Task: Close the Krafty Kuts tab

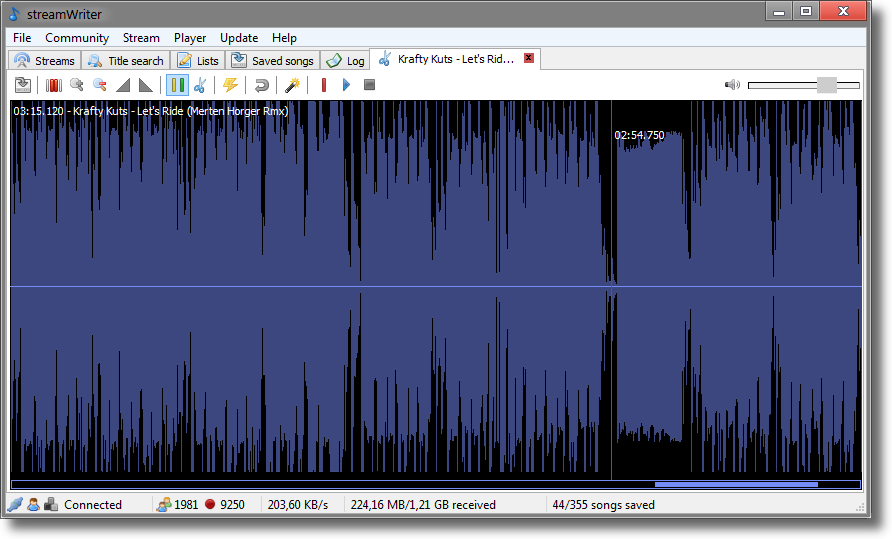Action: 529,59
